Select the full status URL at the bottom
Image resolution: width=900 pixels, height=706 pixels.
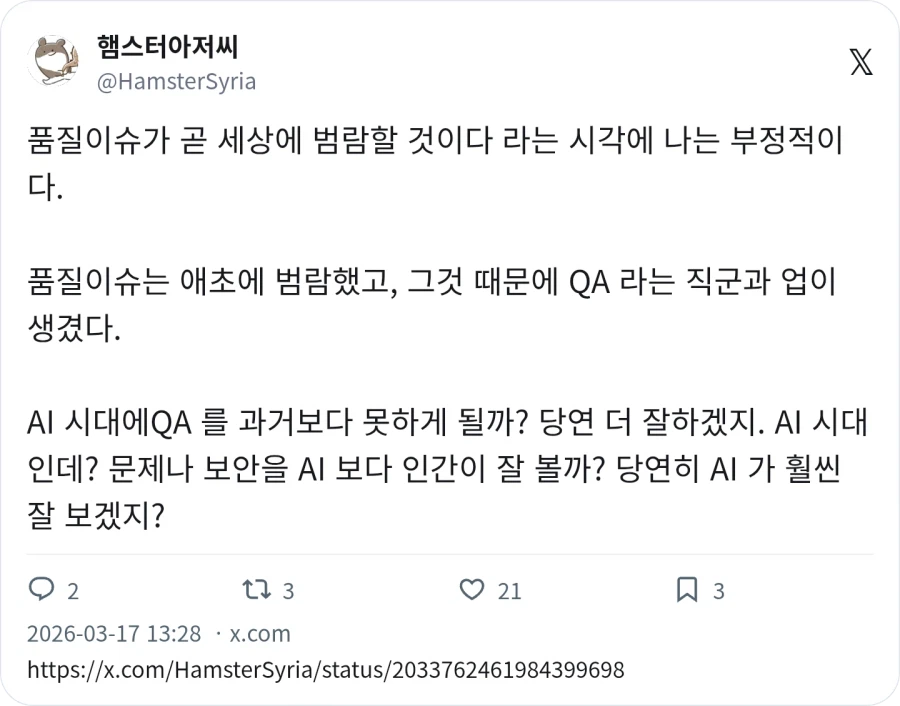(323, 671)
